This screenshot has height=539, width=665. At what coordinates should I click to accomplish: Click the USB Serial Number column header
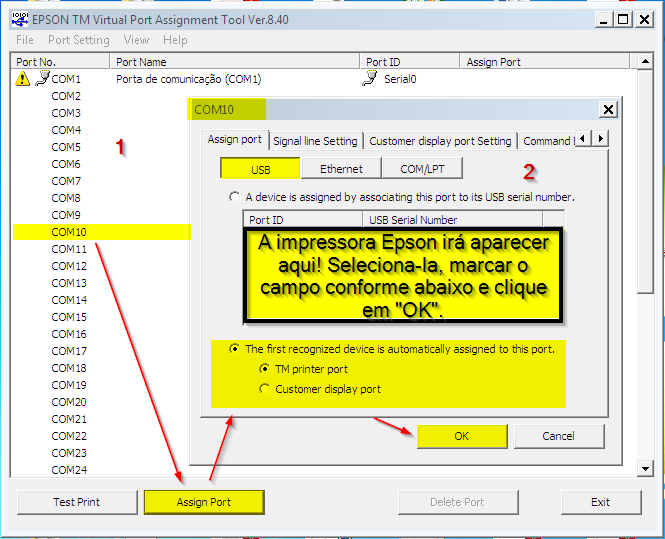pyautogui.click(x=452, y=220)
